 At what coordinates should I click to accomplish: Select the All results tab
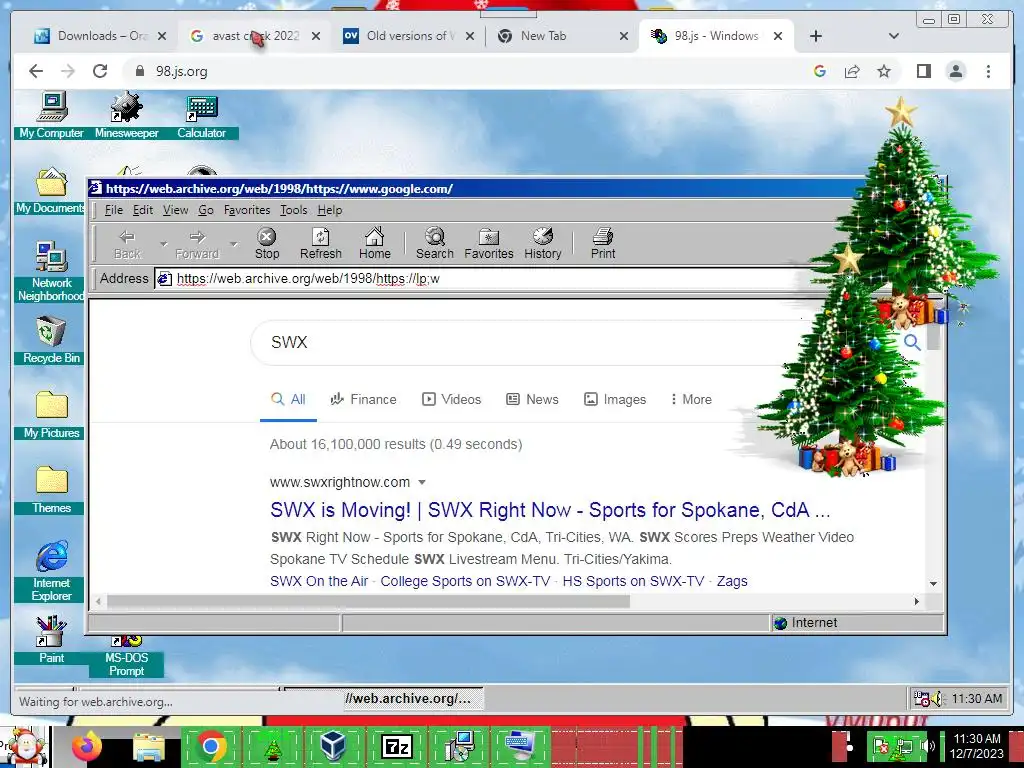click(x=288, y=400)
